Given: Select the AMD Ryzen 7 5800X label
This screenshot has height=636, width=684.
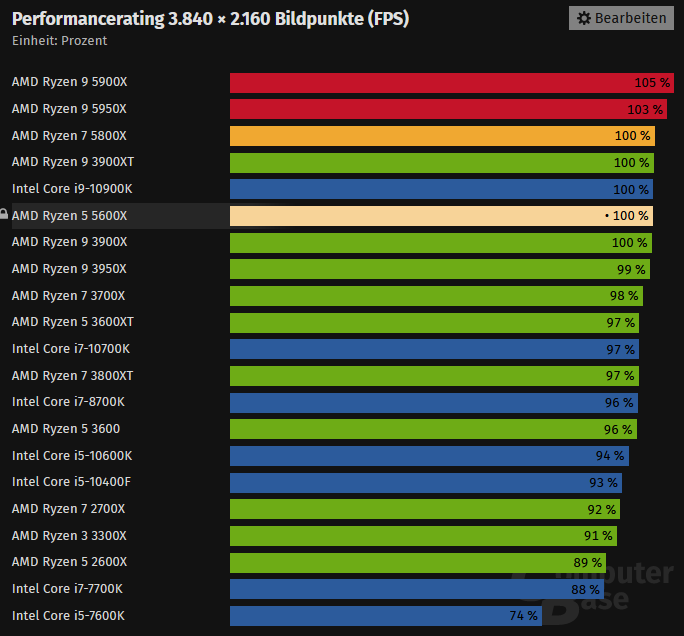Looking at the screenshot, I should (69, 136).
